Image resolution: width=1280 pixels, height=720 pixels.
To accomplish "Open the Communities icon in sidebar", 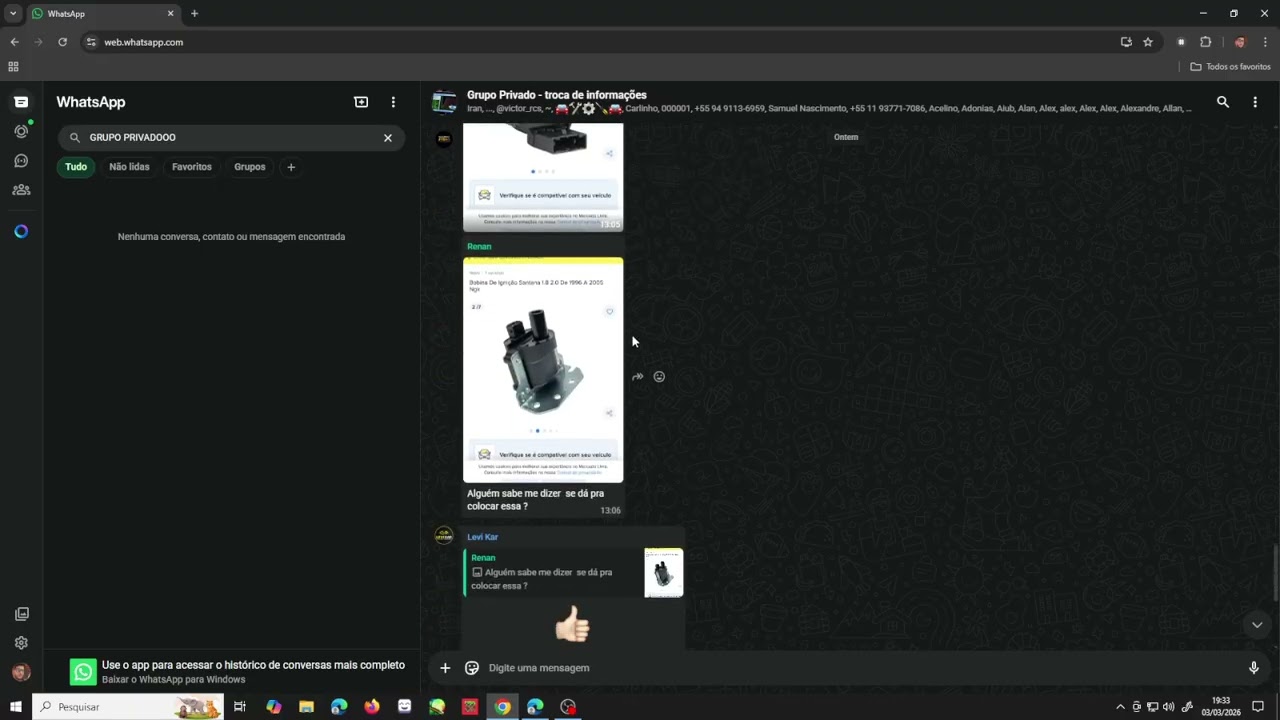I will click(21, 189).
